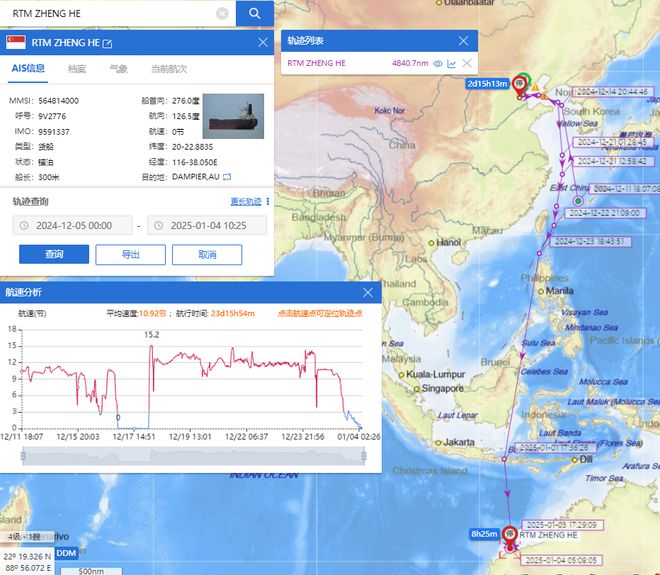Click the clock icon in end date field
Image resolution: width=660 pixels, height=575 pixels.
pyautogui.click(x=158, y=226)
